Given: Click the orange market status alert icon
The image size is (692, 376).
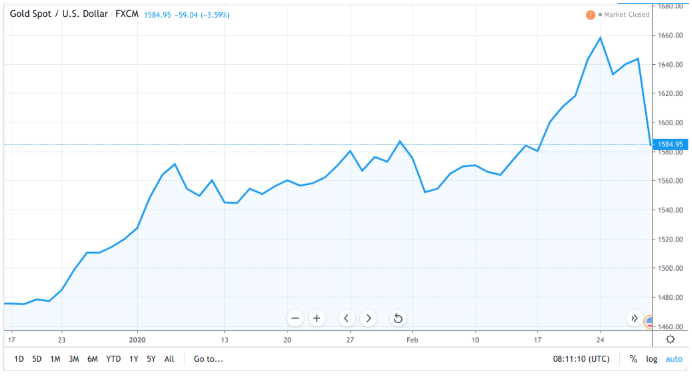Looking at the screenshot, I should pyautogui.click(x=590, y=15).
